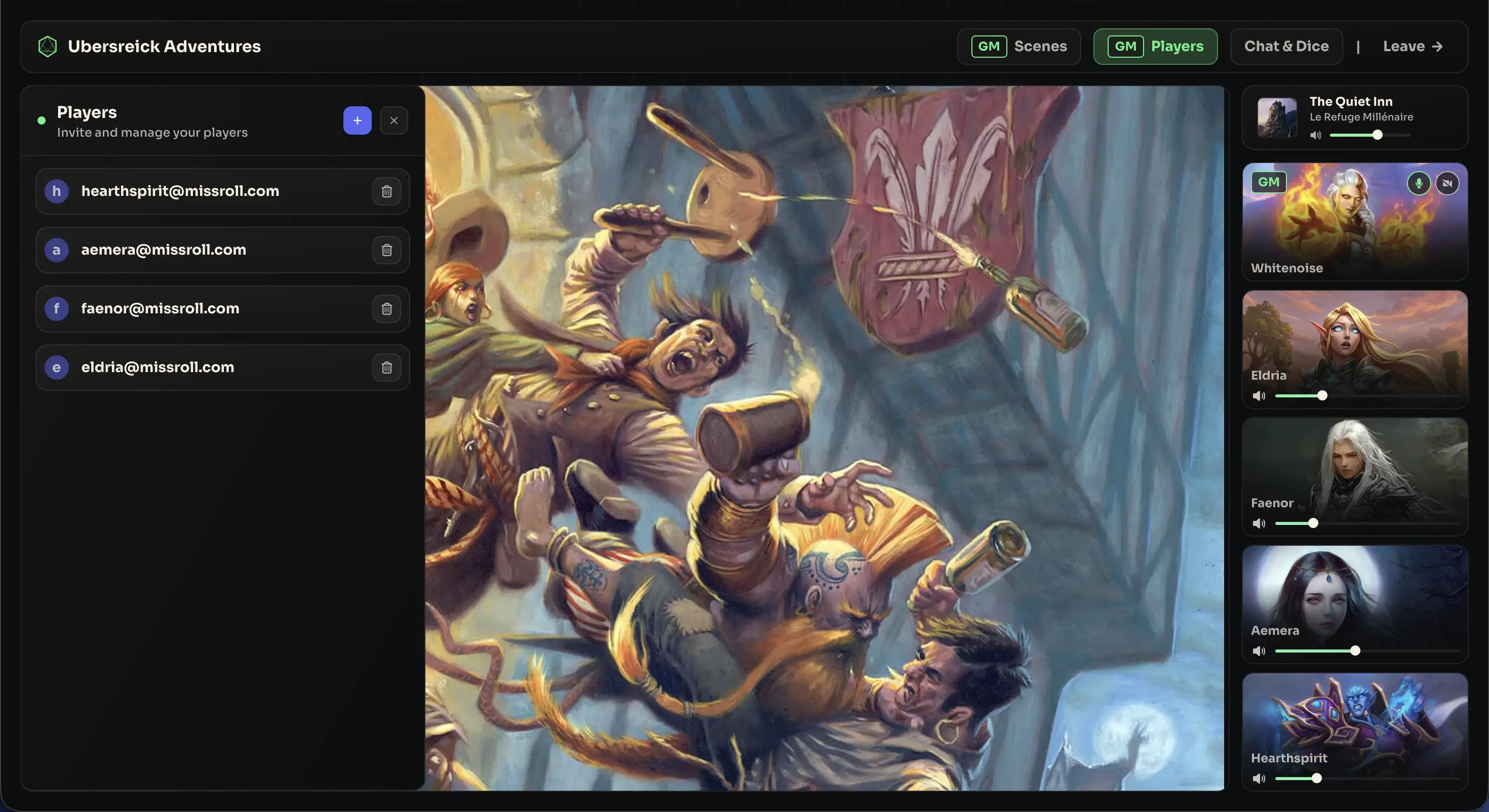Mute Aemera's audio speaker icon
Viewport: 1489px width, 812px height.
coord(1259,652)
